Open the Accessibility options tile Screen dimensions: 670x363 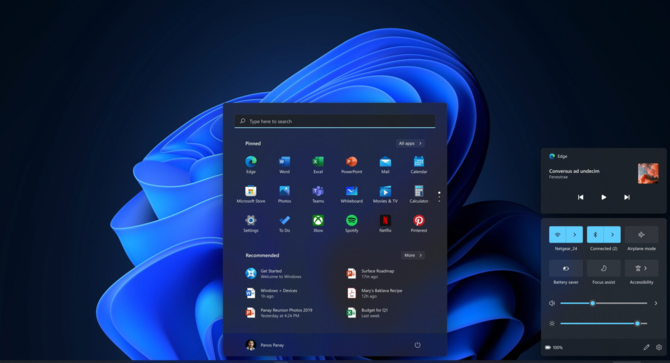641,268
